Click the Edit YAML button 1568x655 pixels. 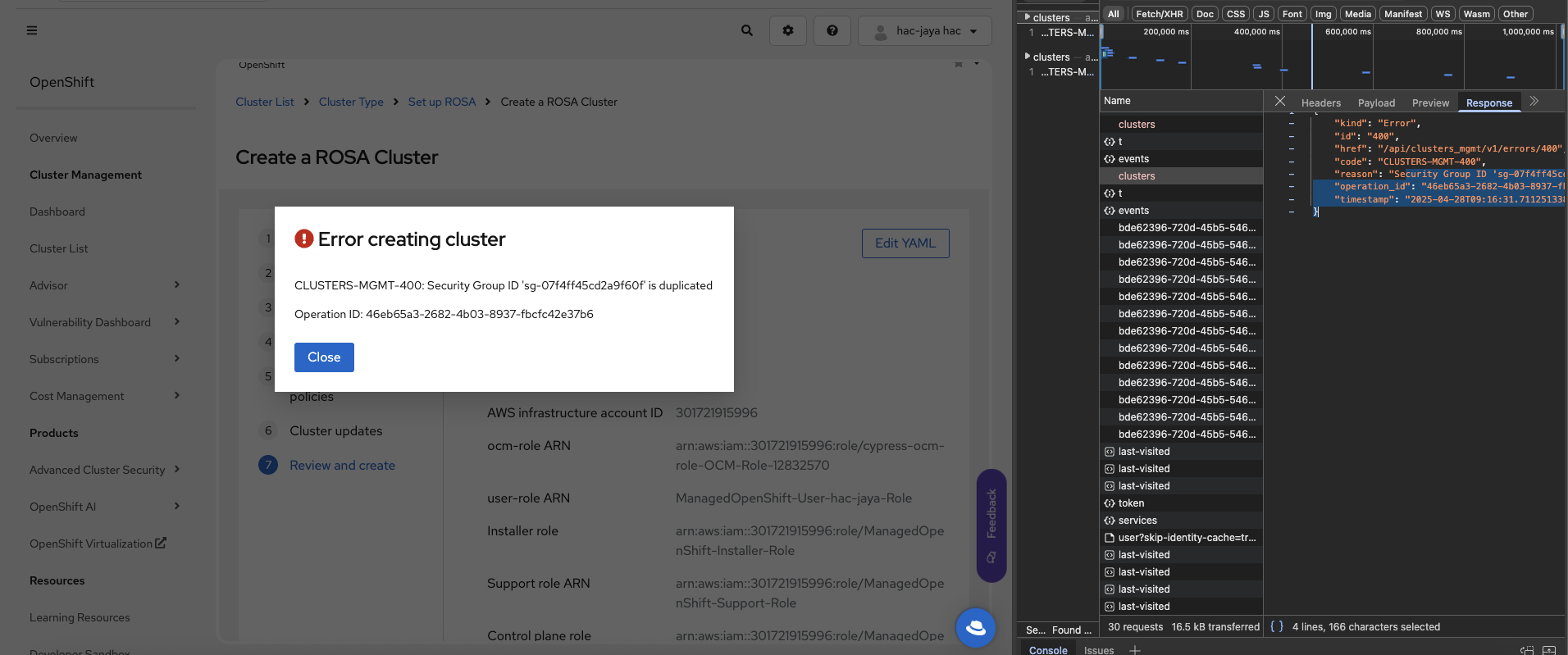pyautogui.click(x=905, y=243)
